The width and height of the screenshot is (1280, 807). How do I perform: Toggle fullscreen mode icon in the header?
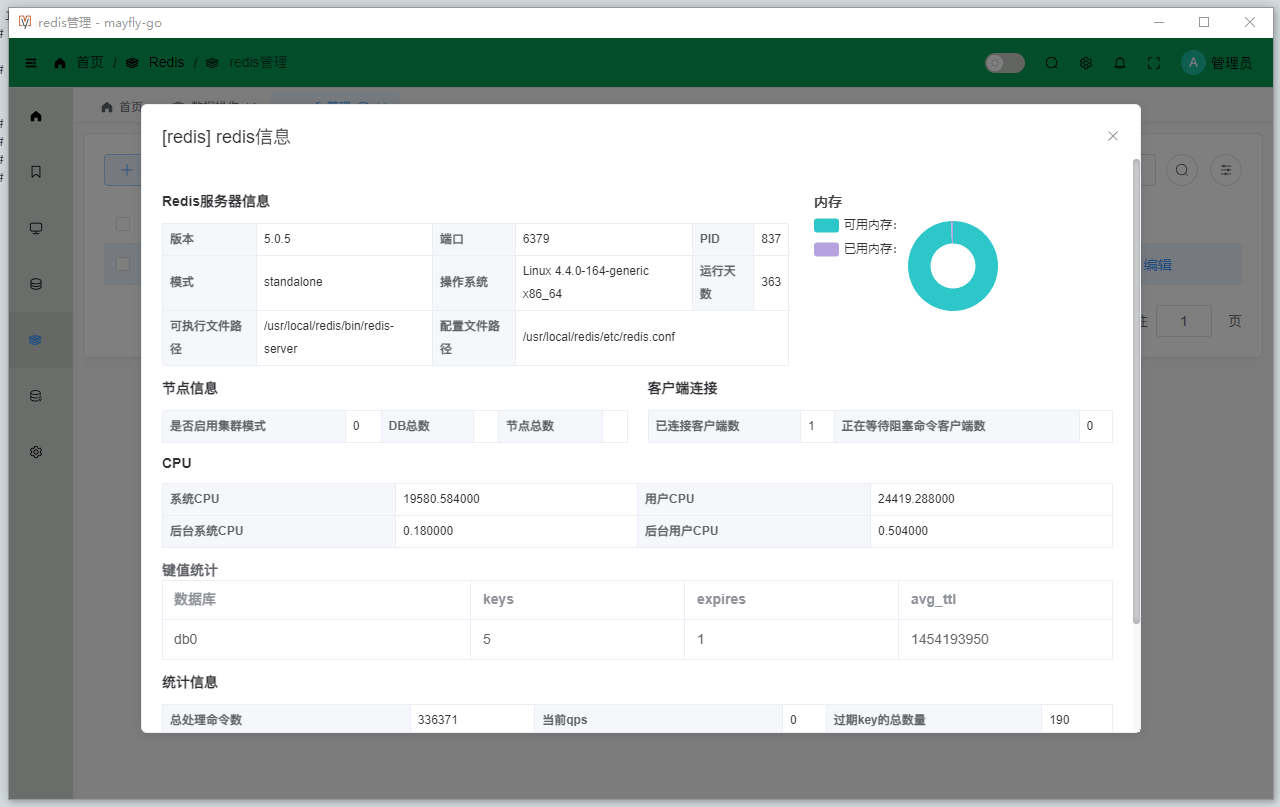[1154, 63]
